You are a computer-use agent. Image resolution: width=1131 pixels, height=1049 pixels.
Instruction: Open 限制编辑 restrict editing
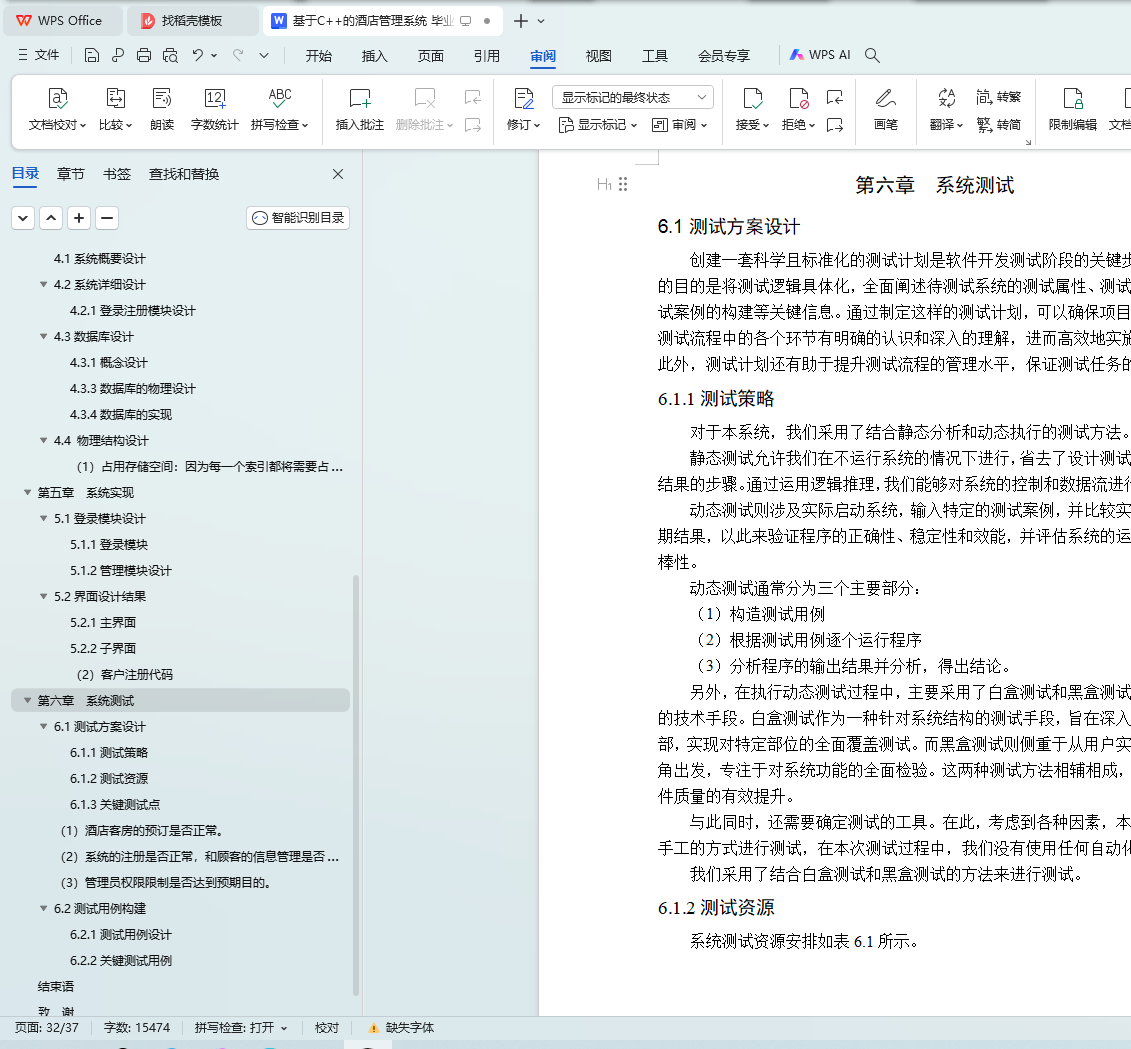[x=1073, y=109]
